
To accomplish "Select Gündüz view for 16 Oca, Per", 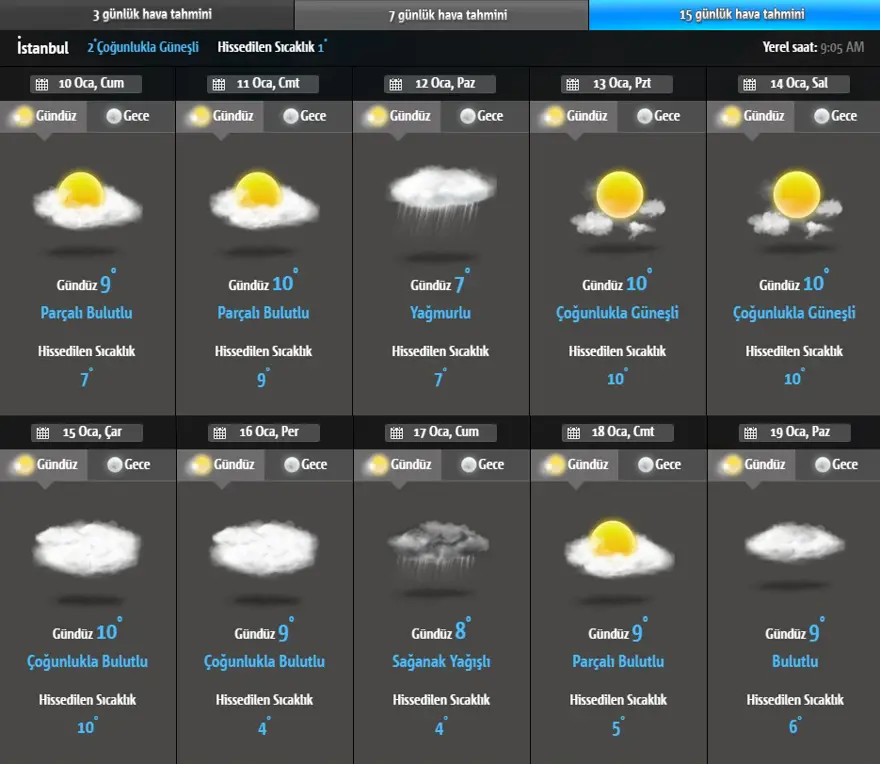I will pos(222,465).
